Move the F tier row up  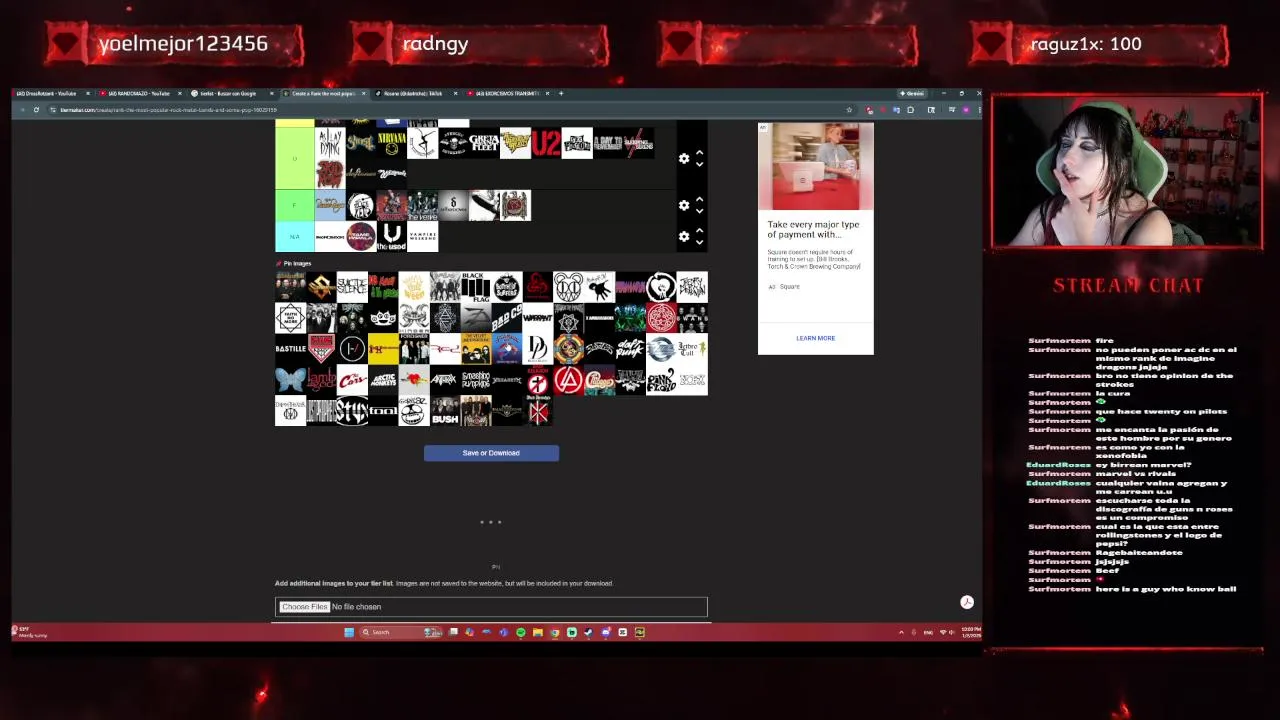pyautogui.click(x=699, y=199)
